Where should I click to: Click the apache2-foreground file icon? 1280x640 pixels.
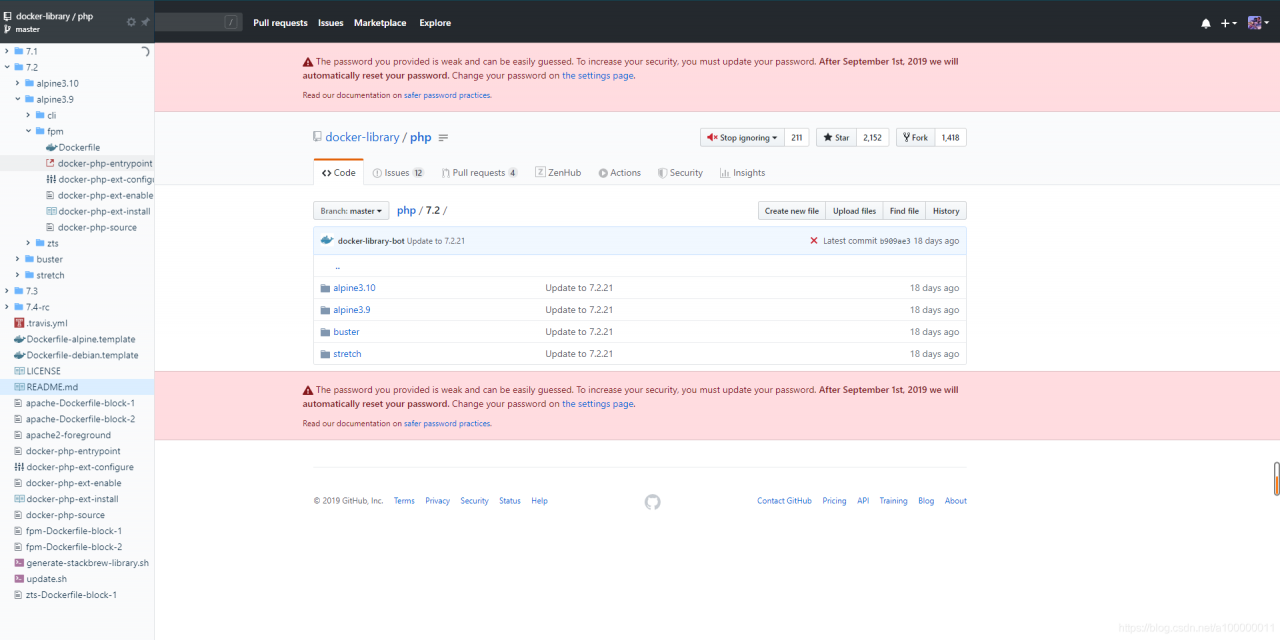(19, 435)
